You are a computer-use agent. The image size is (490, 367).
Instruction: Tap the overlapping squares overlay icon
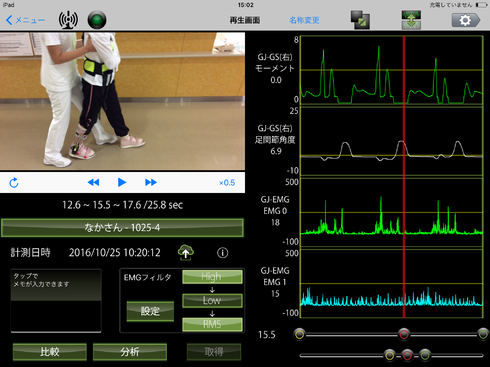click(x=360, y=20)
